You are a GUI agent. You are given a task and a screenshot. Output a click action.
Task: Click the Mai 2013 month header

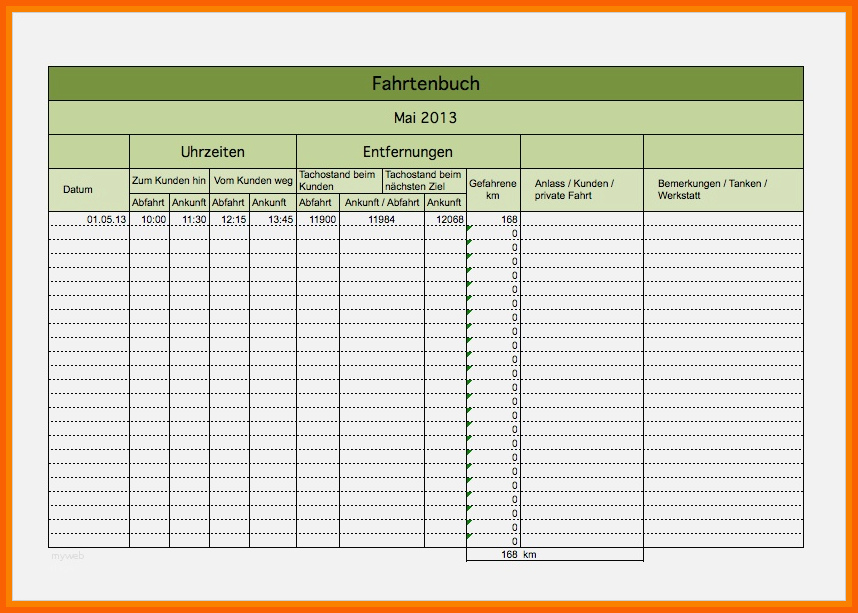[x=426, y=118]
